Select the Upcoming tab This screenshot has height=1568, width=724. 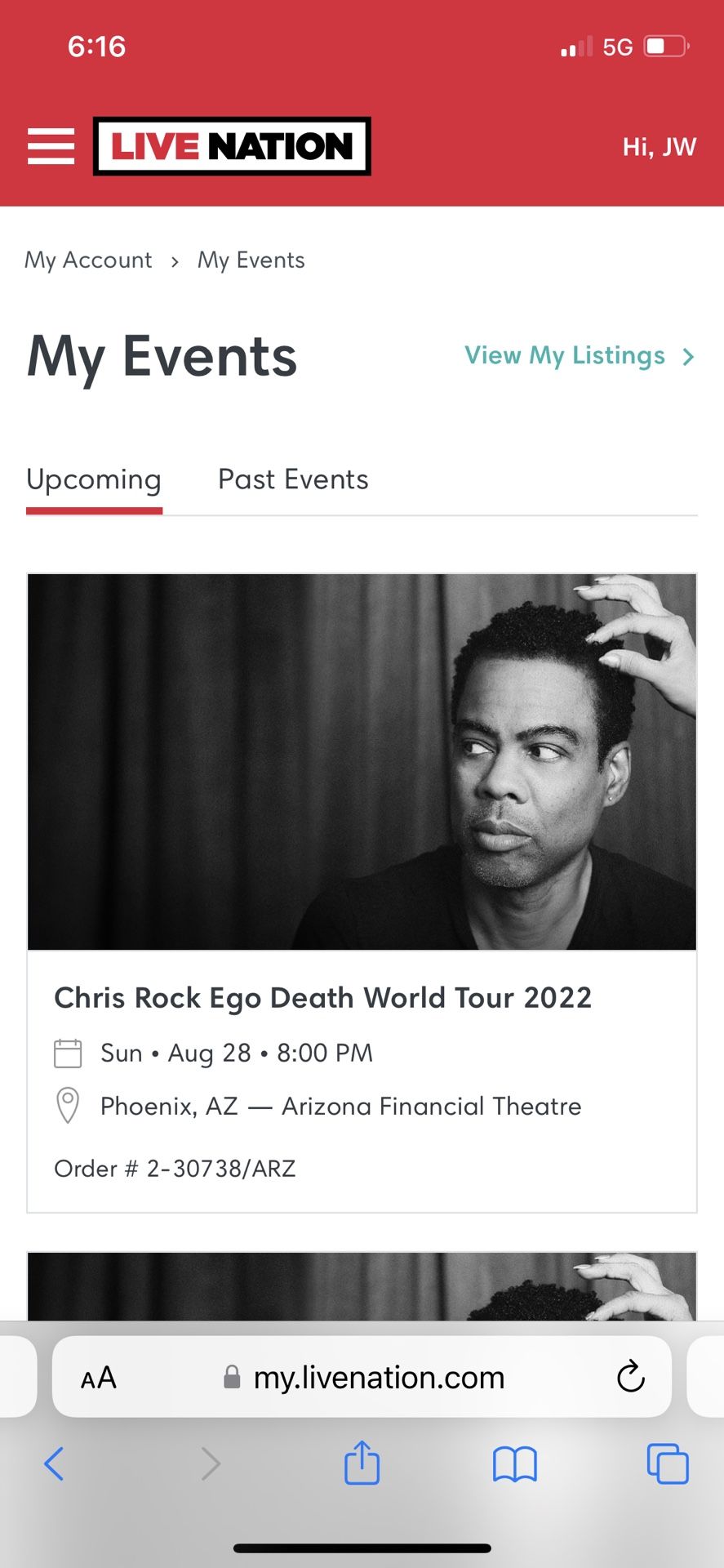tap(94, 479)
